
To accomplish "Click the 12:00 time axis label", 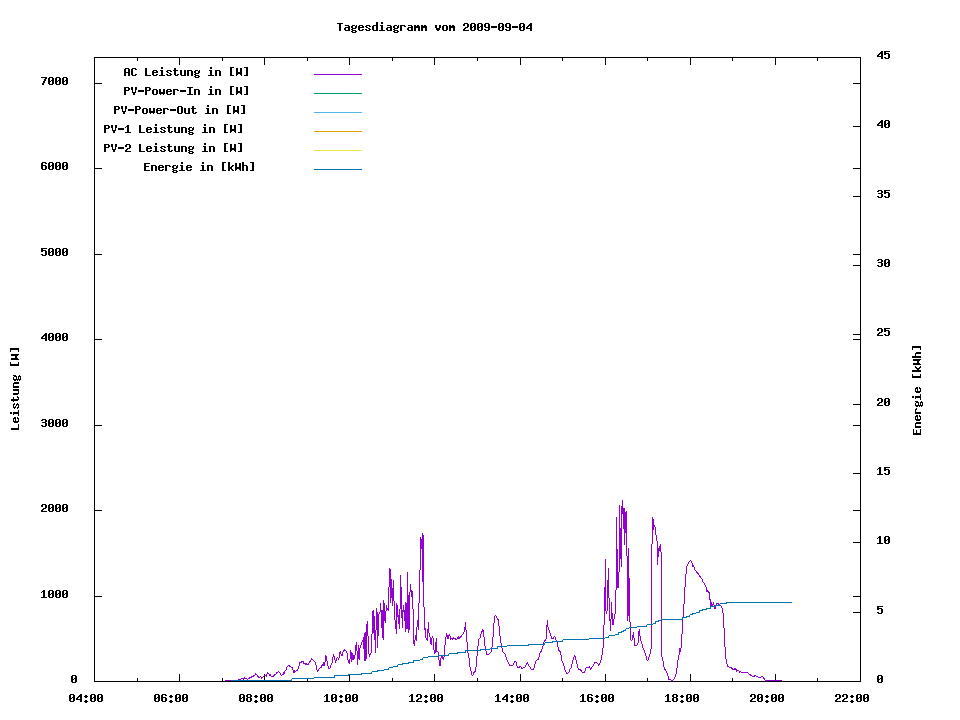I will (426, 698).
